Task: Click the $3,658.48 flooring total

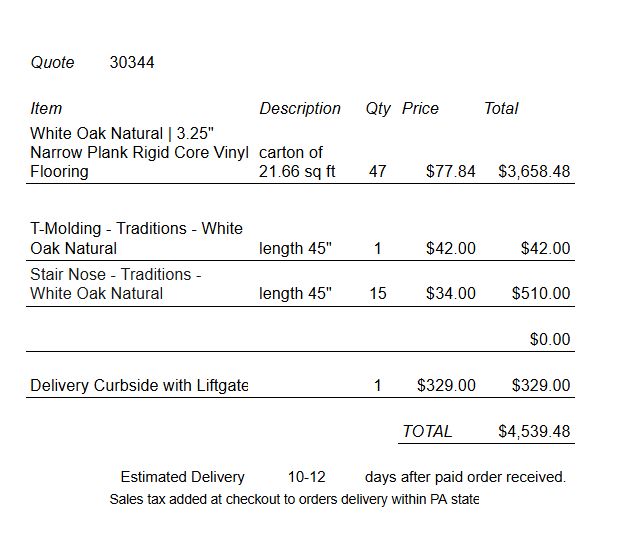Action: click(534, 171)
